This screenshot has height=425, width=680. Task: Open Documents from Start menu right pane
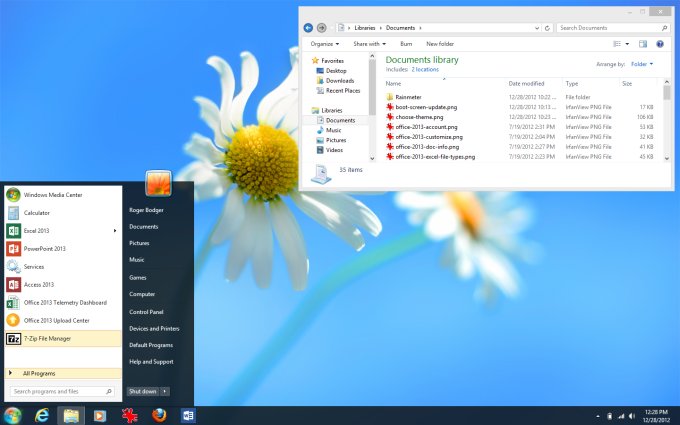click(144, 226)
